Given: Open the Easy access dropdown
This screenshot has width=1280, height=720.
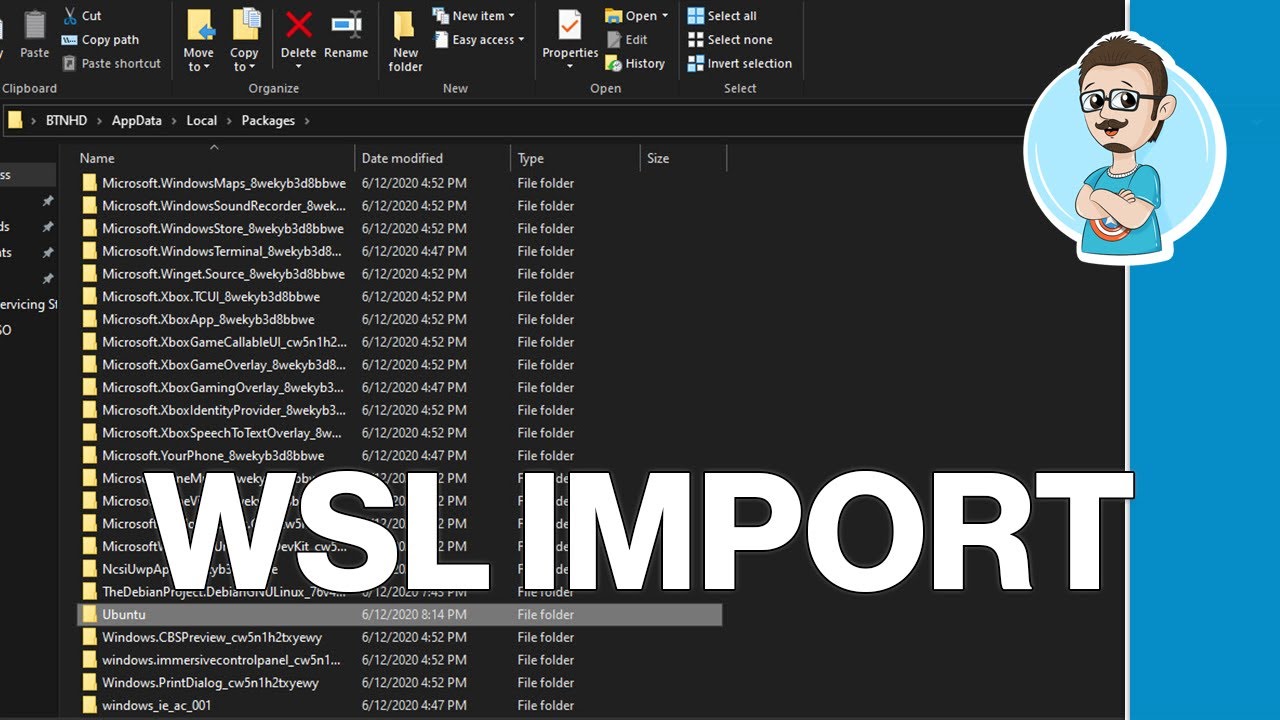Looking at the screenshot, I should (480, 40).
